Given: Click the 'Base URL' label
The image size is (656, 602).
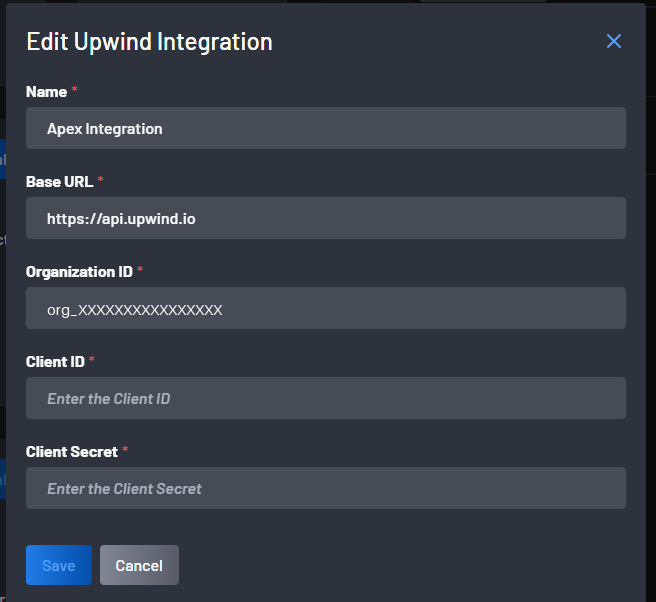Looking at the screenshot, I should click(x=59, y=182).
